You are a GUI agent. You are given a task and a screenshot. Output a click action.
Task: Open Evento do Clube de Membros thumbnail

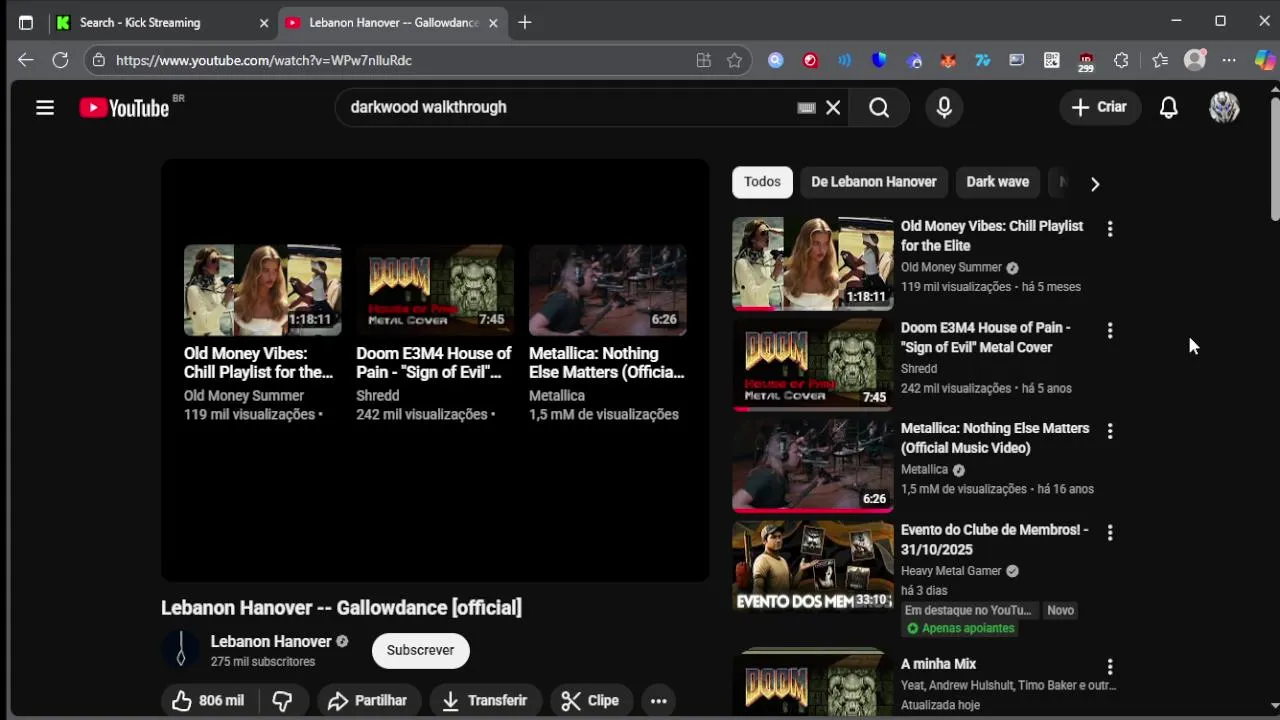tap(813, 567)
